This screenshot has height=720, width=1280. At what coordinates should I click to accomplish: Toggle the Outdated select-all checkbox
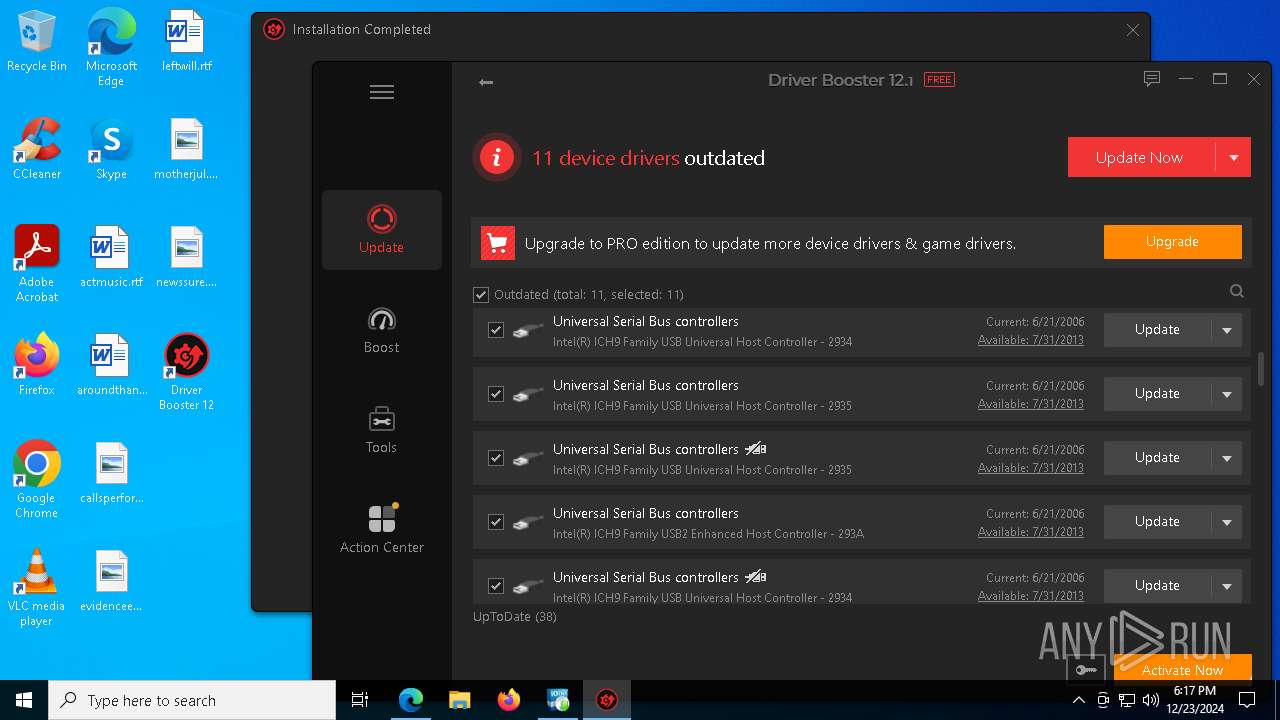pyautogui.click(x=481, y=295)
